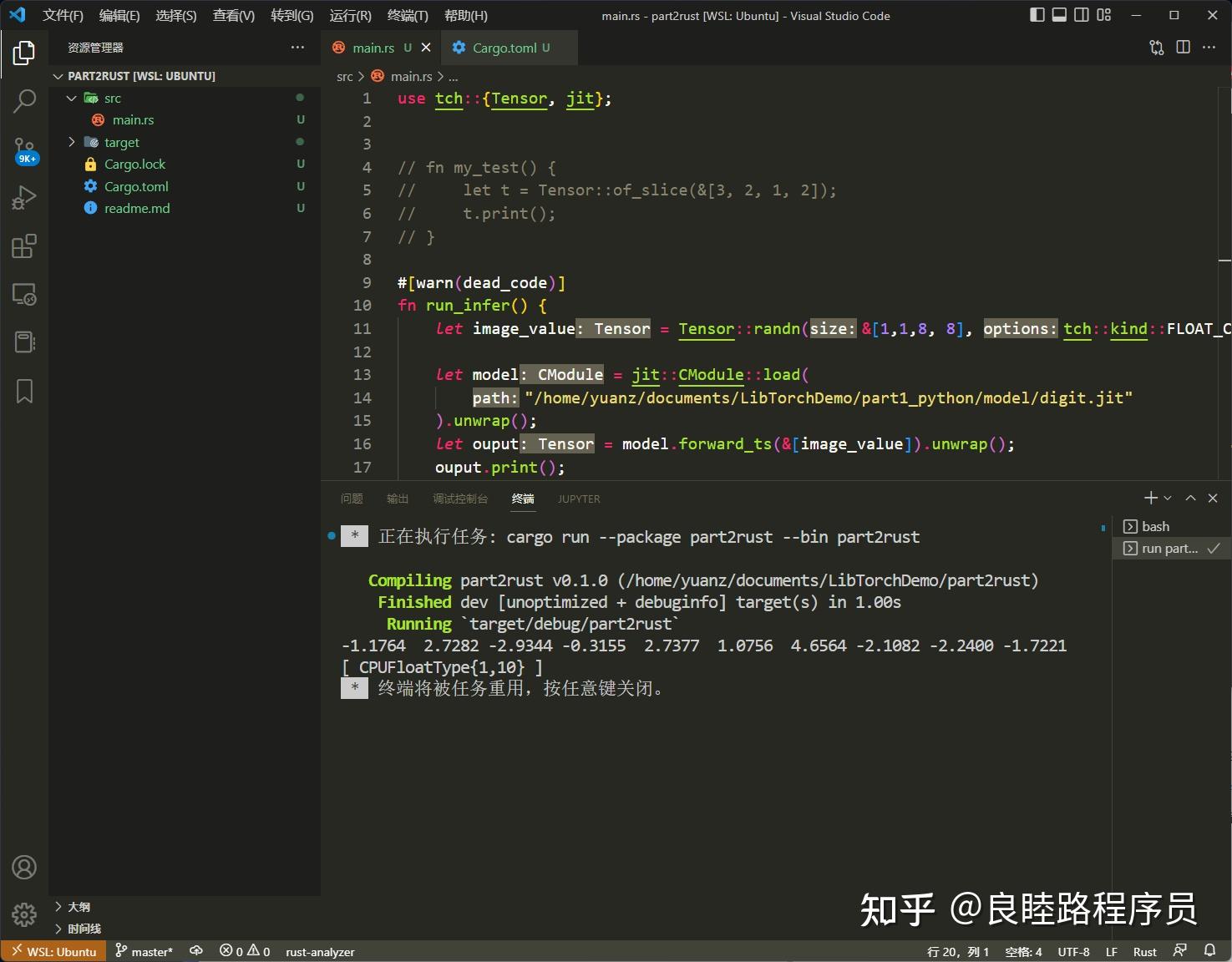Open the Manage settings gear

(24, 915)
